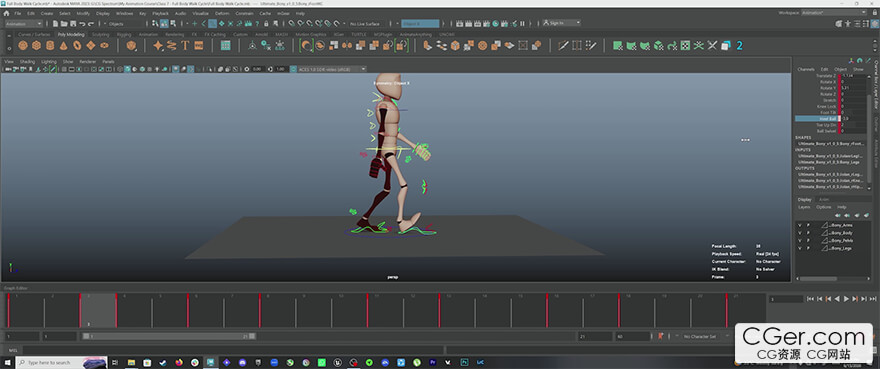Screen dimensions: 880x369
Task: Create a polygon sphere from the shelf
Action: pyautogui.click(x=22, y=45)
